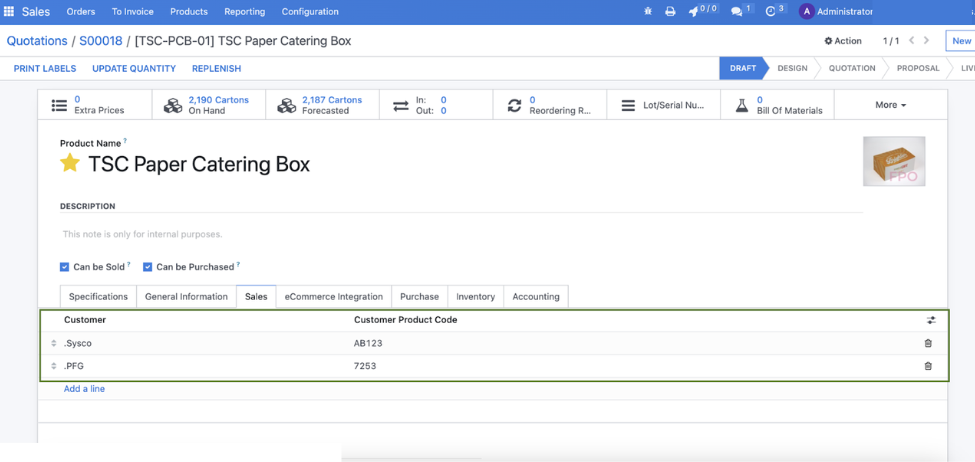Open Extra Prices stat button
The height and width of the screenshot is (462, 975).
point(95,104)
